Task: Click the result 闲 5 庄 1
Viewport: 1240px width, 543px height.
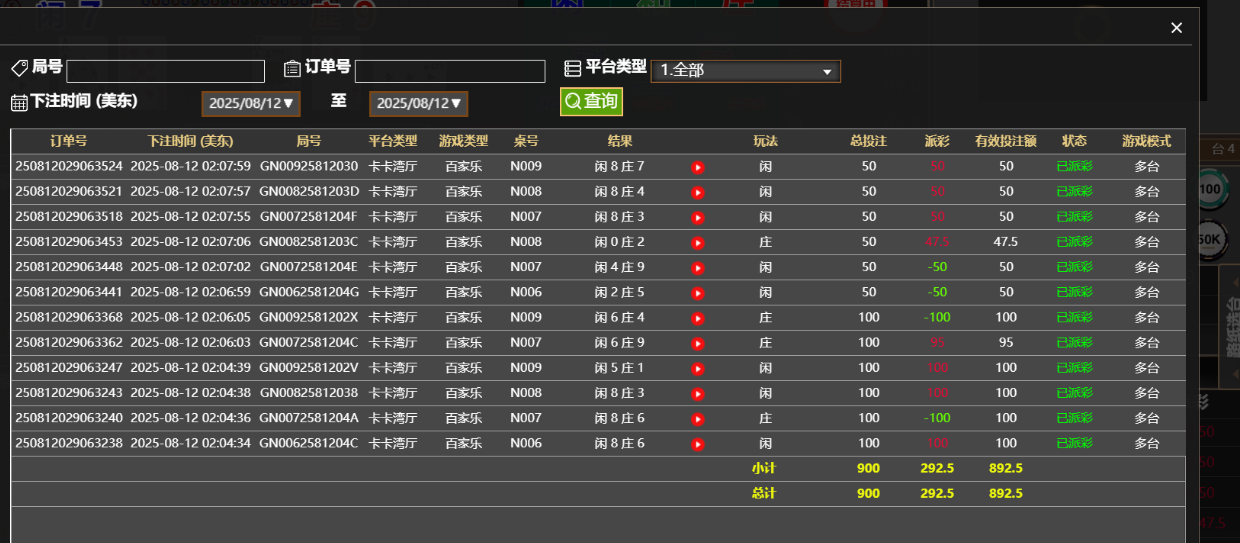Action: click(x=620, y=367)
